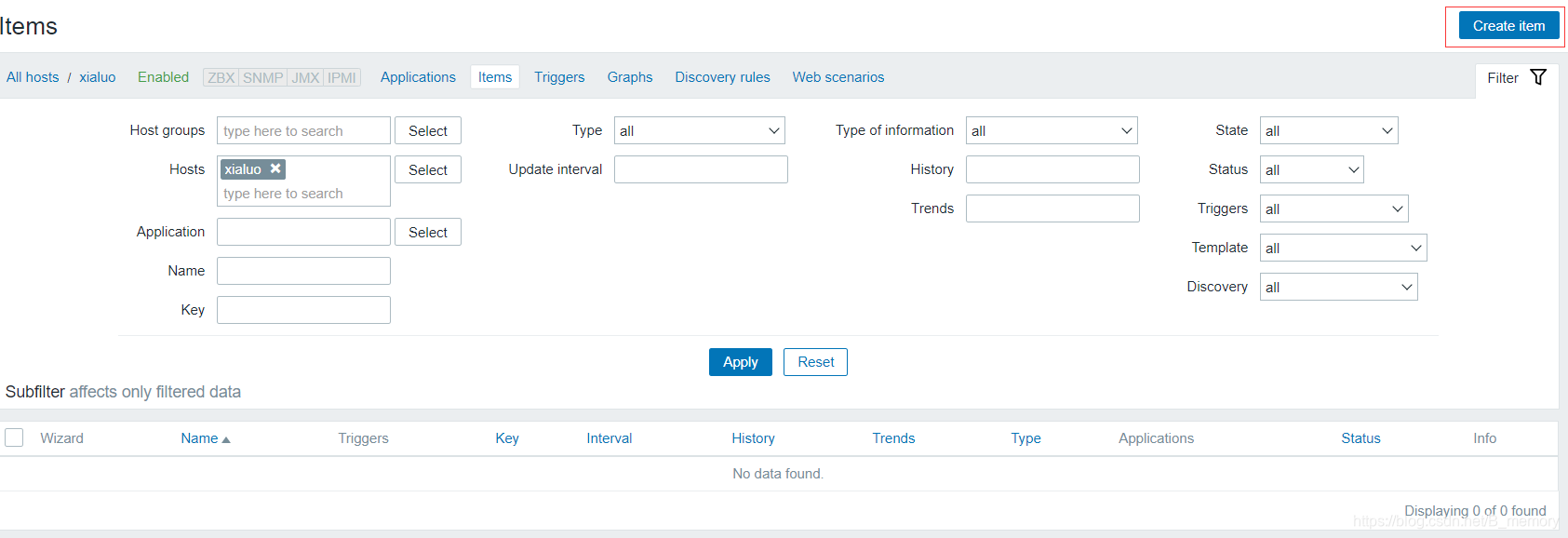Focus the Trends filter input field
Screen dimensions: 1568x538
pos(1052,208)
